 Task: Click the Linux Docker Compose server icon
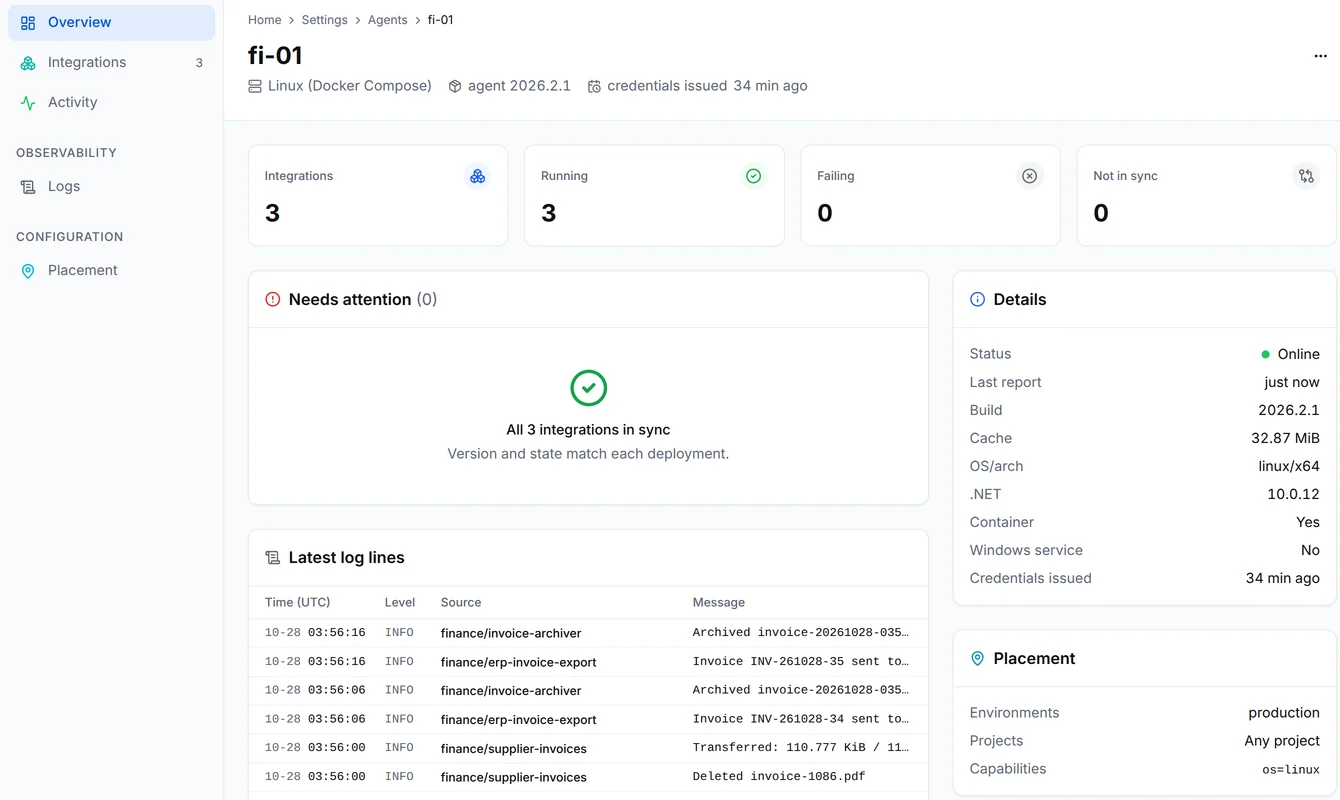point(255,86)
